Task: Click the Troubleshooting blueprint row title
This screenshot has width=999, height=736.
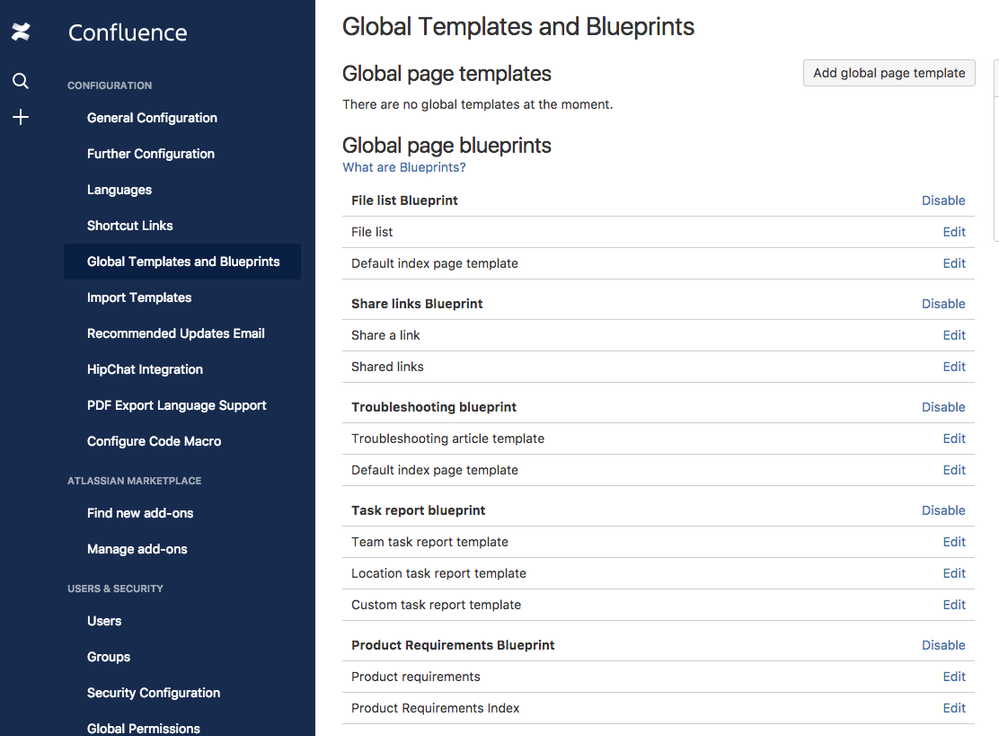Action: coord(433,407)
